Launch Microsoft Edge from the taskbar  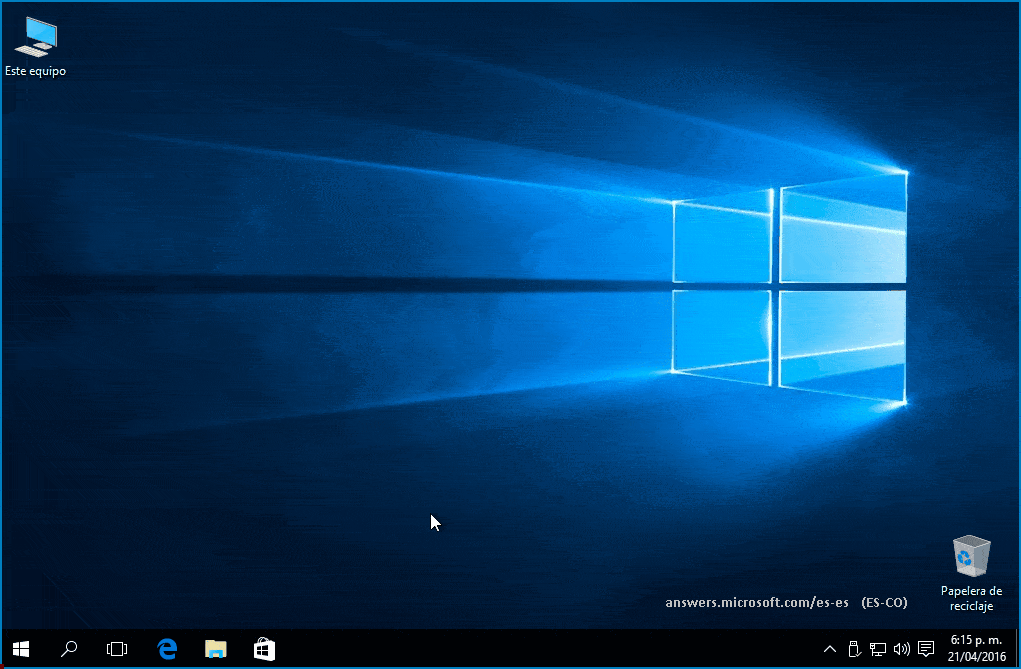pos(167,649)
